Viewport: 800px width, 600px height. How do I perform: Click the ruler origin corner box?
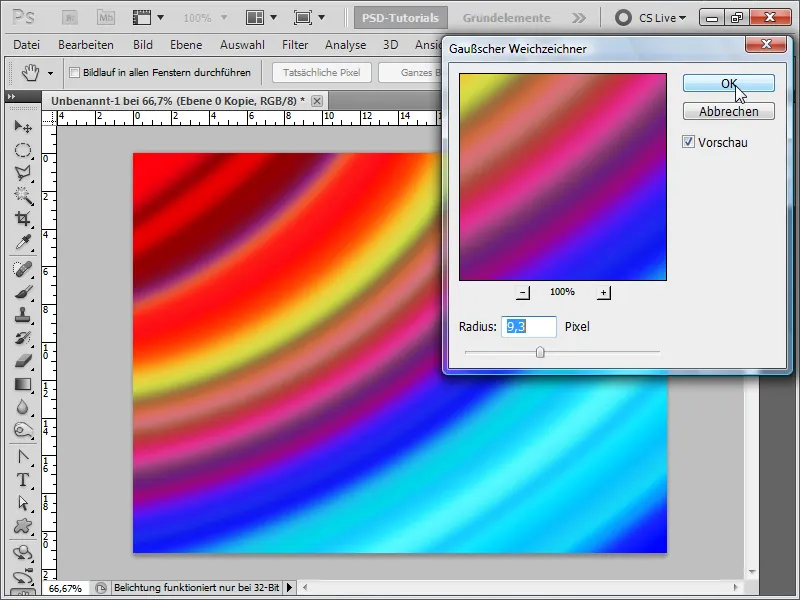tap(49, 118)
